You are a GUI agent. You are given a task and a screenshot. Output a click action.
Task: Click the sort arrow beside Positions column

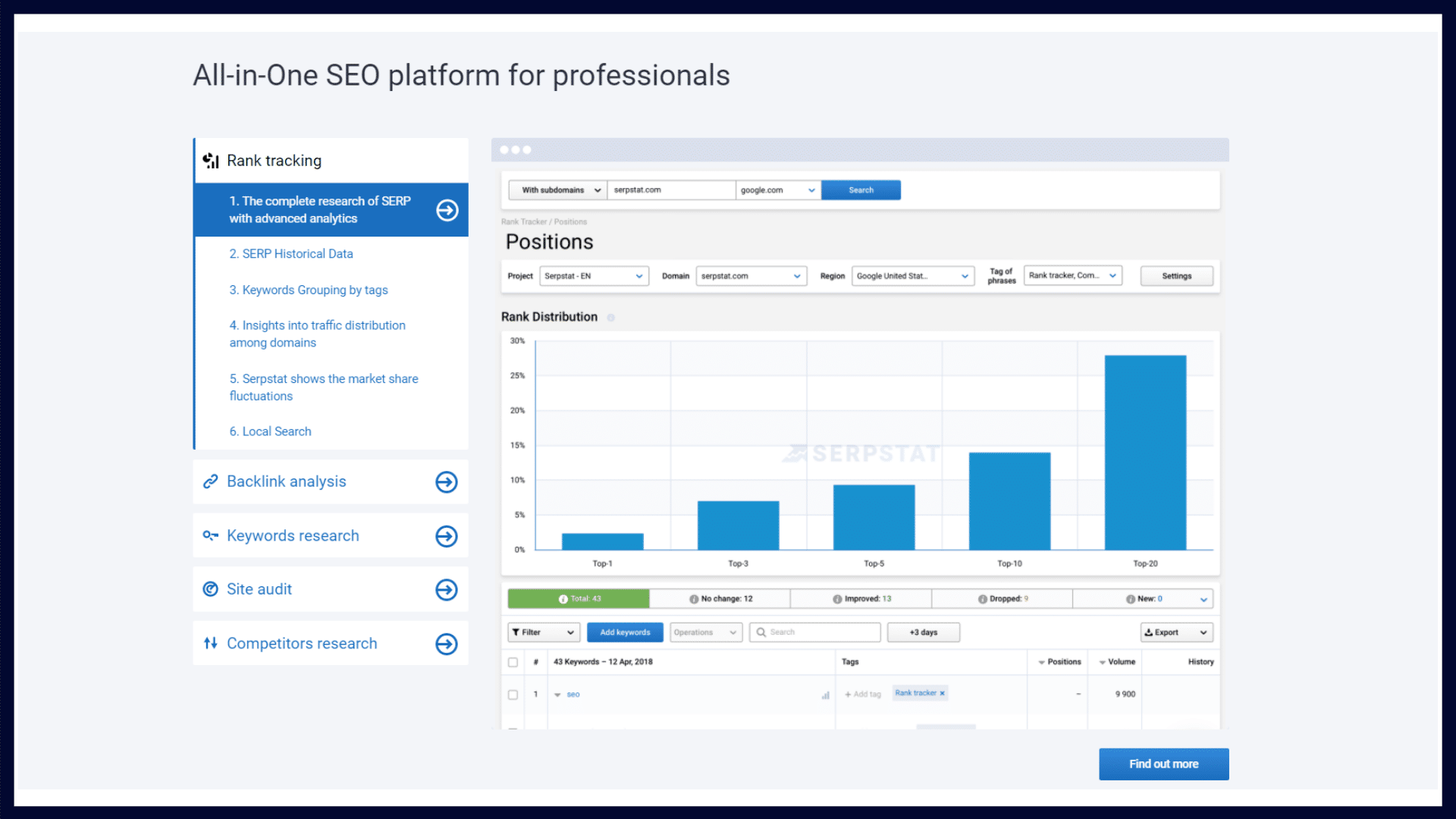[1041, 663]
